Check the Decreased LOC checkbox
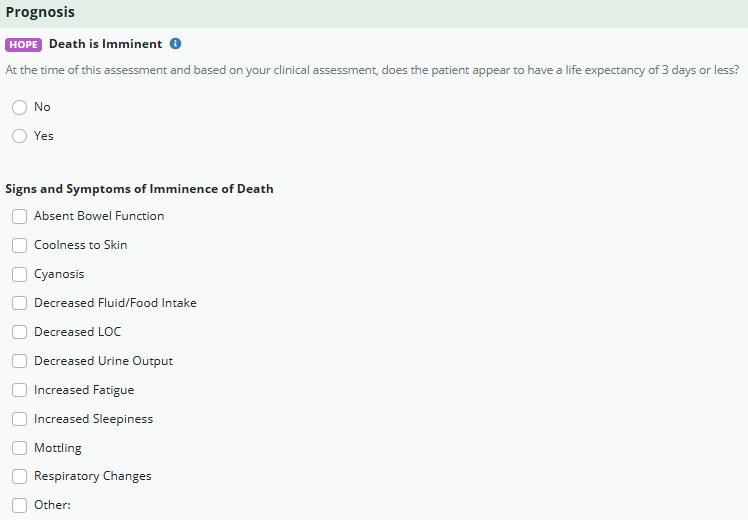Image resolution: width=748 pixels, height=520 pixels. [x=19, y=332]
